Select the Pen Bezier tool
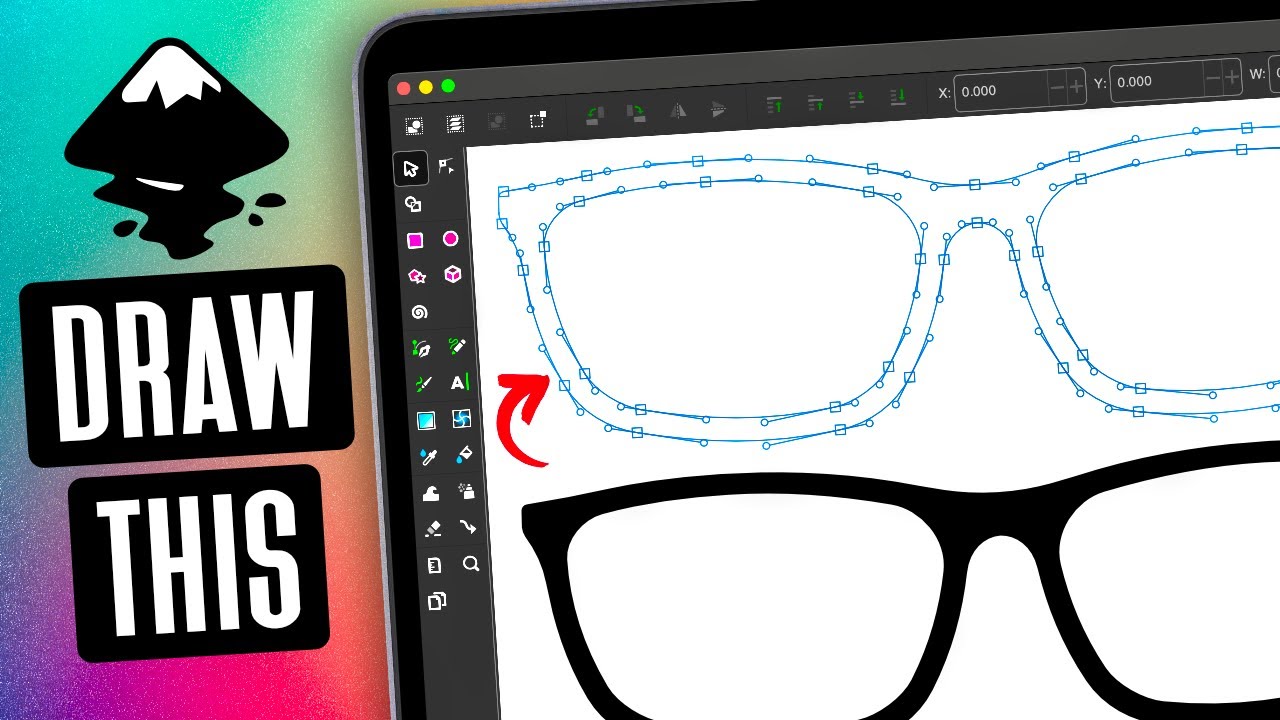Screen dimensions: 1280x720 point(421,349)
